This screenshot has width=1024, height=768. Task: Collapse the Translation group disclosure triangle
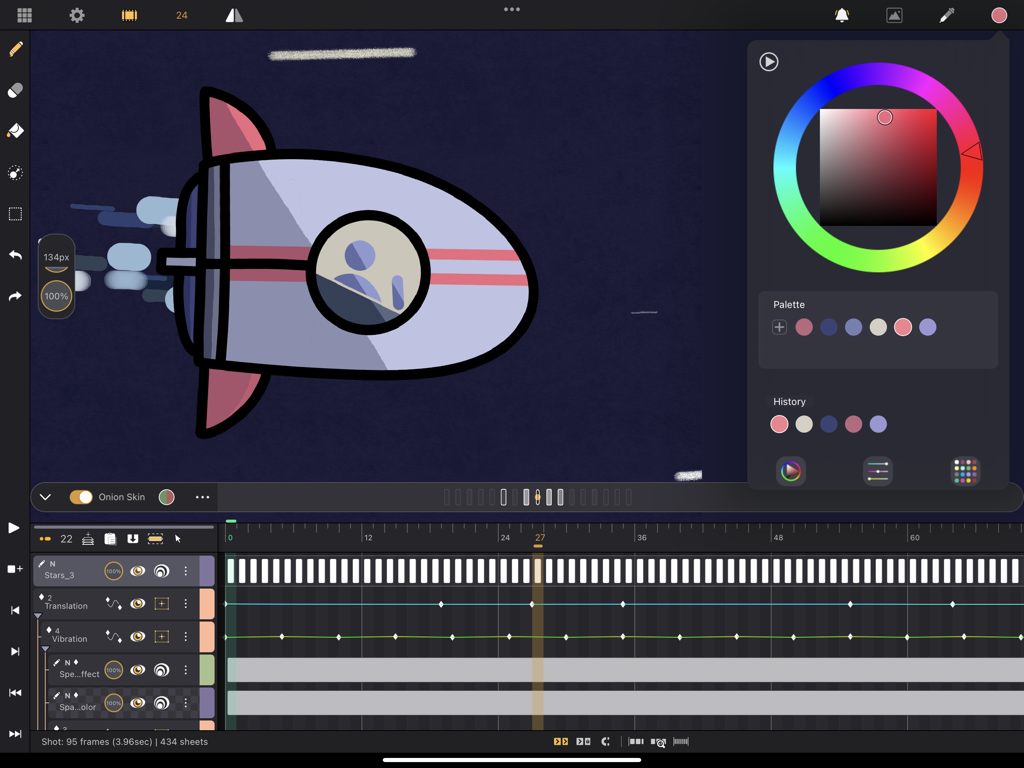click(x=37, y=615)
